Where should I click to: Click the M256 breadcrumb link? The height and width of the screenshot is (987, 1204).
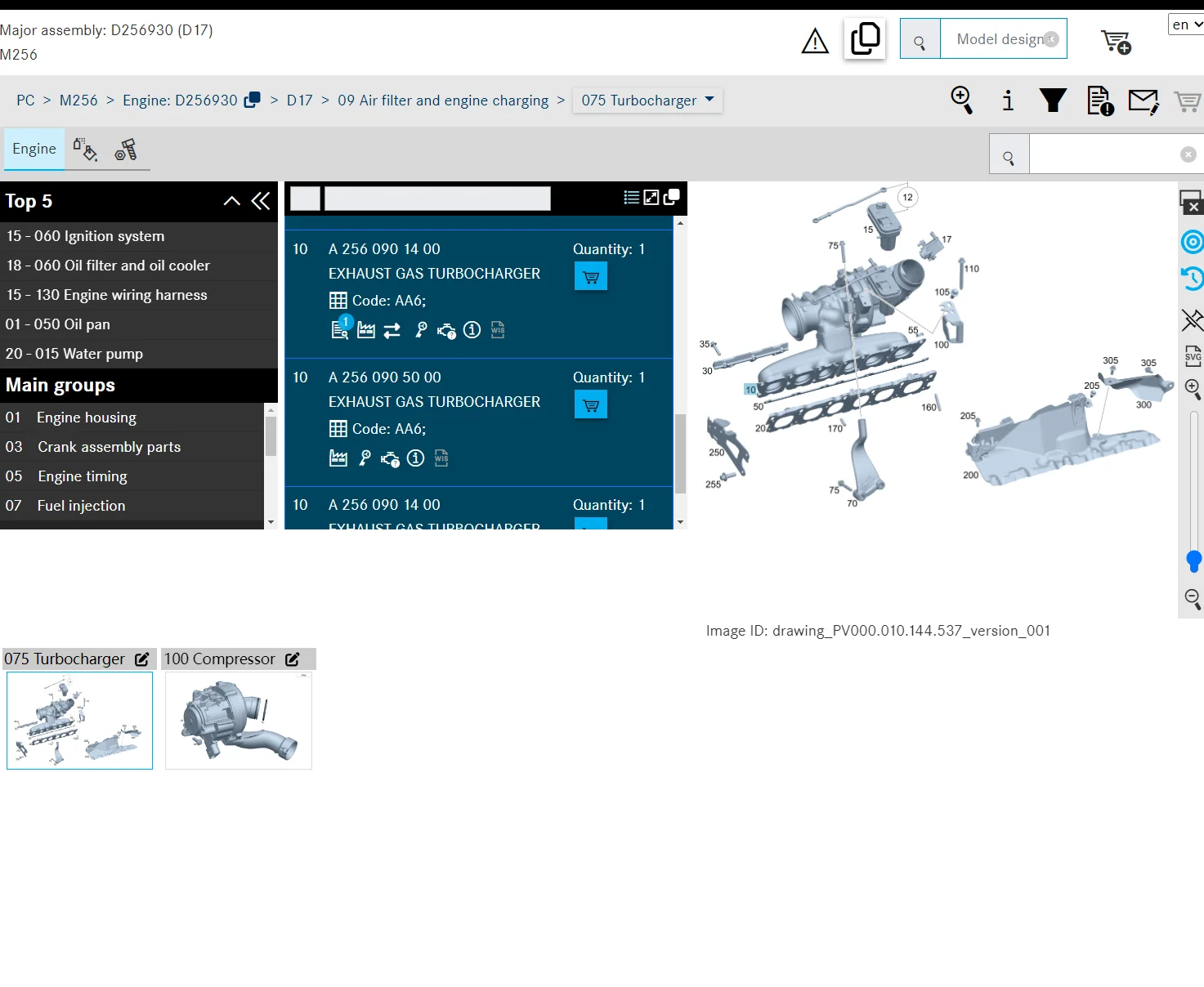78,100
